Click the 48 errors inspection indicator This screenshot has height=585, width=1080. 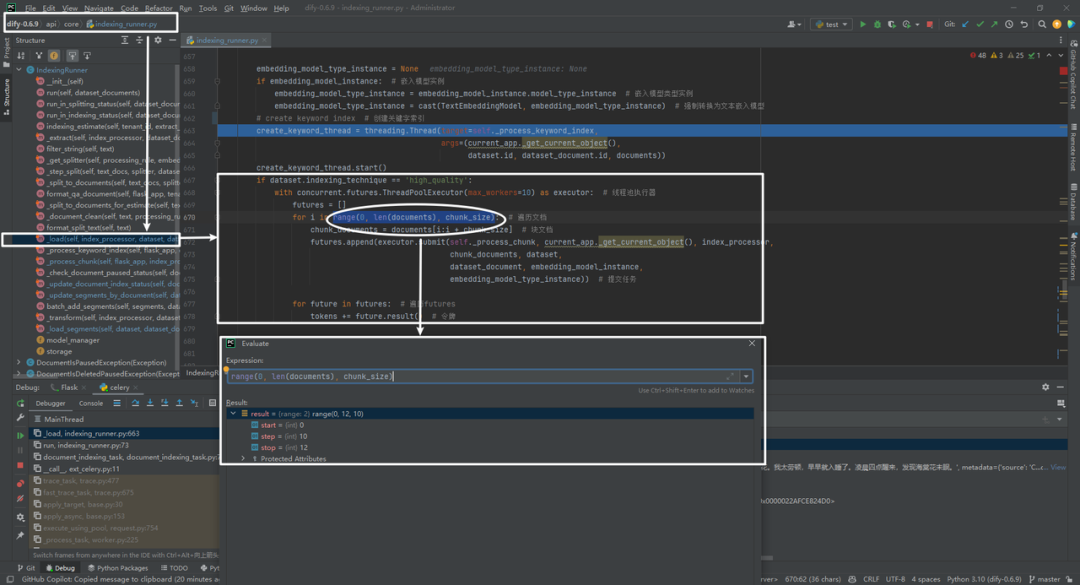tap(978, 56)
